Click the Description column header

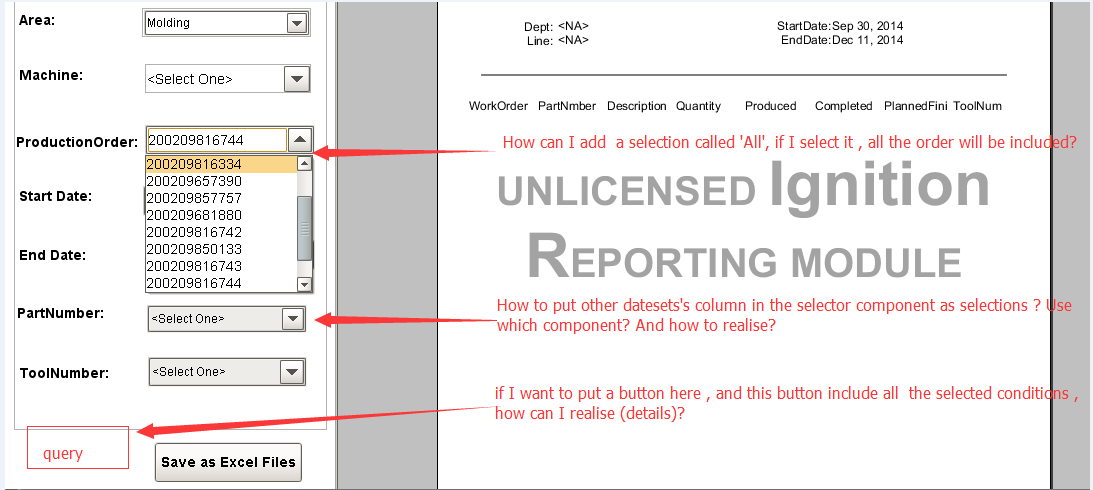(636, 106)
